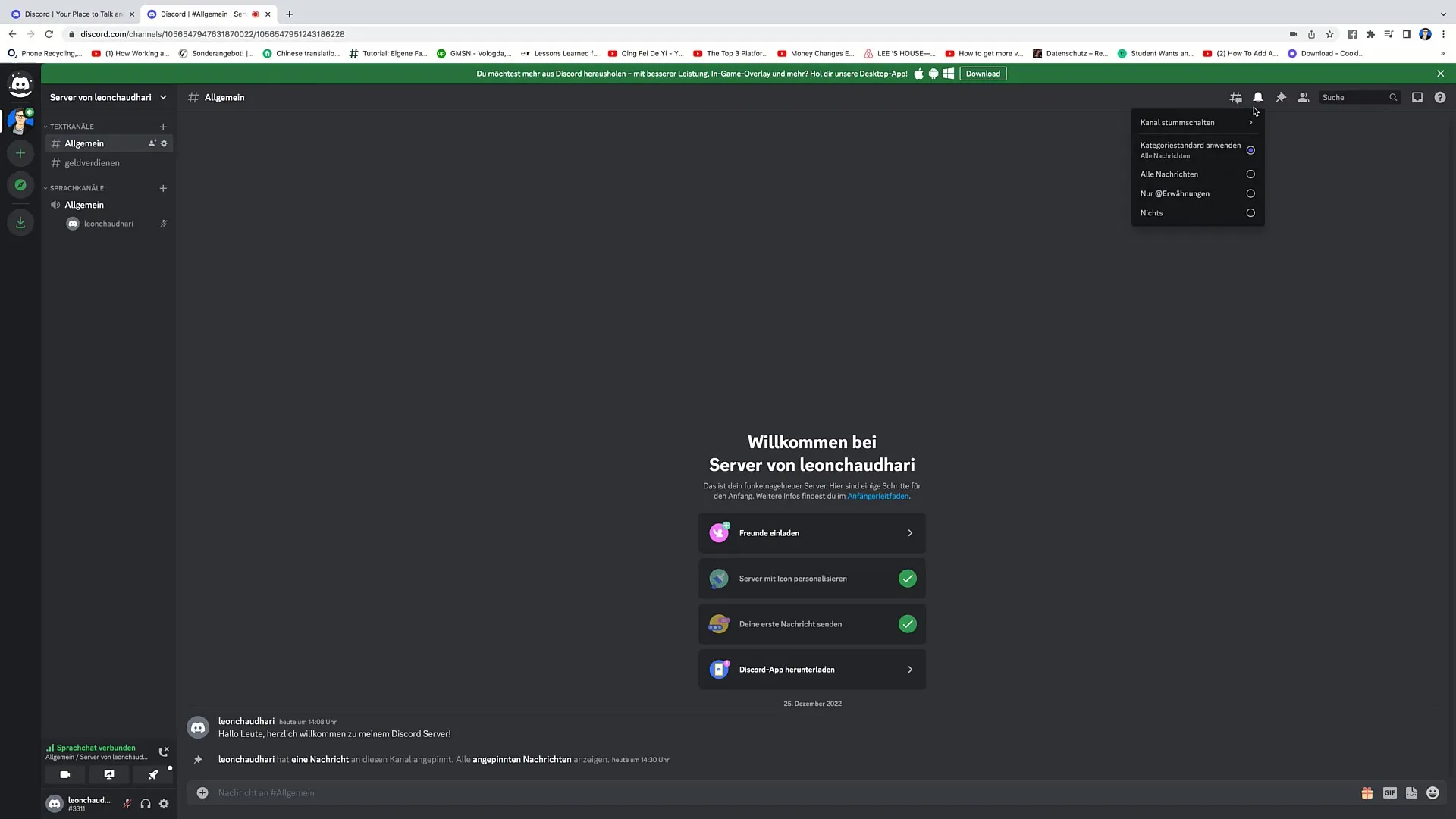Expand TEXTKANÄLE category section
Viewport: 1456px width, 819px height.
(73, 126)
